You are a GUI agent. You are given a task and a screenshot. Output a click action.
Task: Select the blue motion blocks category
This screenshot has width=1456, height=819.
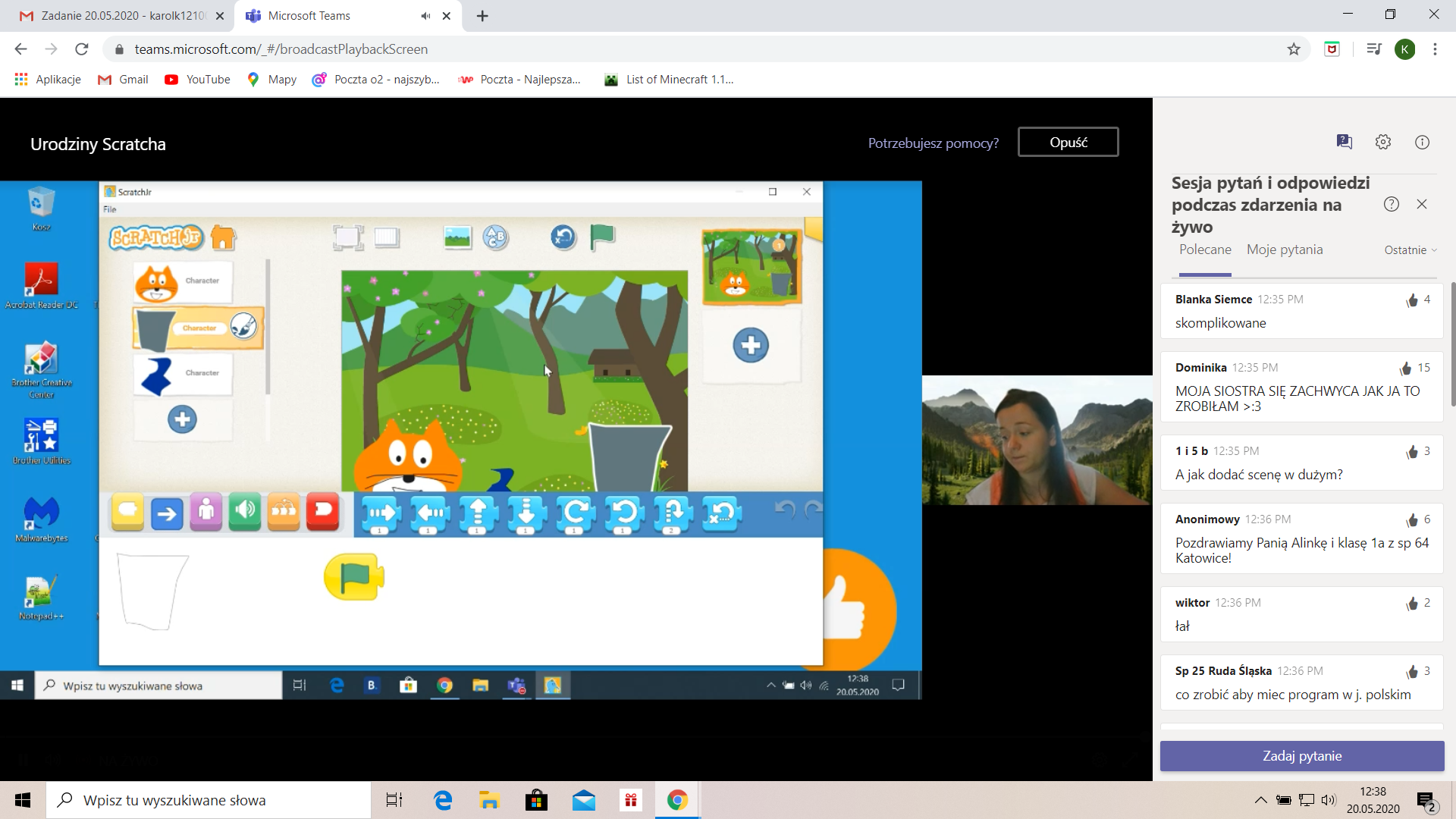click(x=167, y=513)
